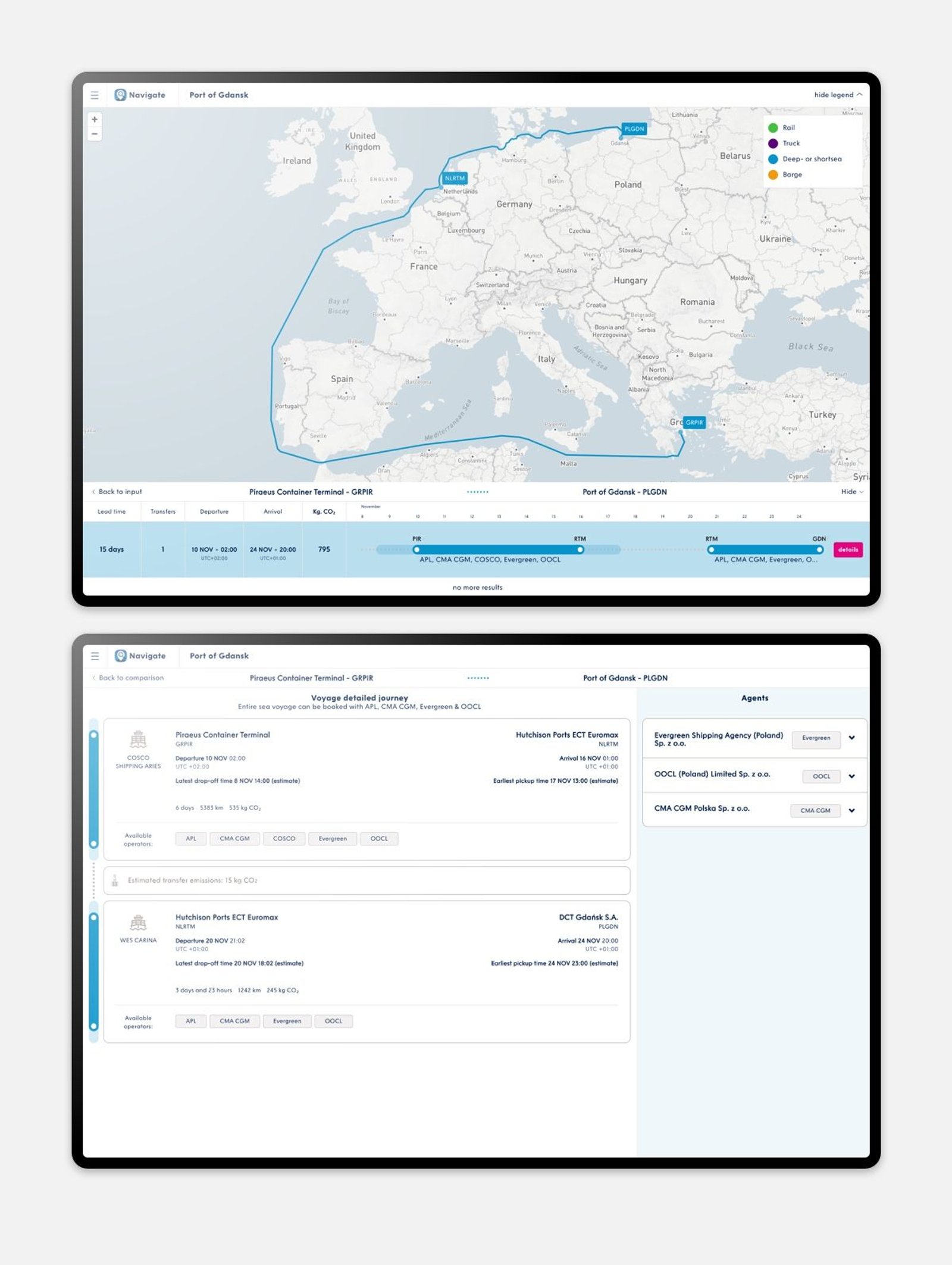Click 'no more results' text
This screenshot has width=952, height=1265.
[477, 588]
